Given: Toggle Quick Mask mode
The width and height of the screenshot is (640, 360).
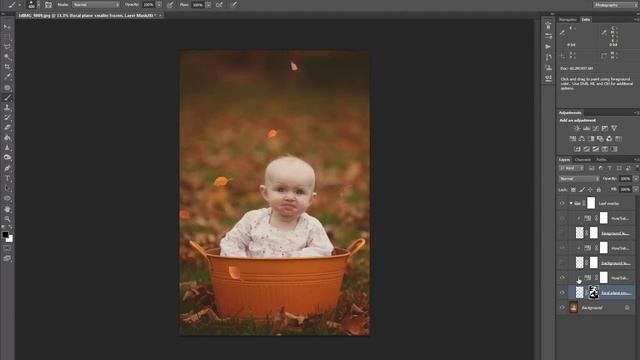Looking at the screenshot, I should coord(7,248).
